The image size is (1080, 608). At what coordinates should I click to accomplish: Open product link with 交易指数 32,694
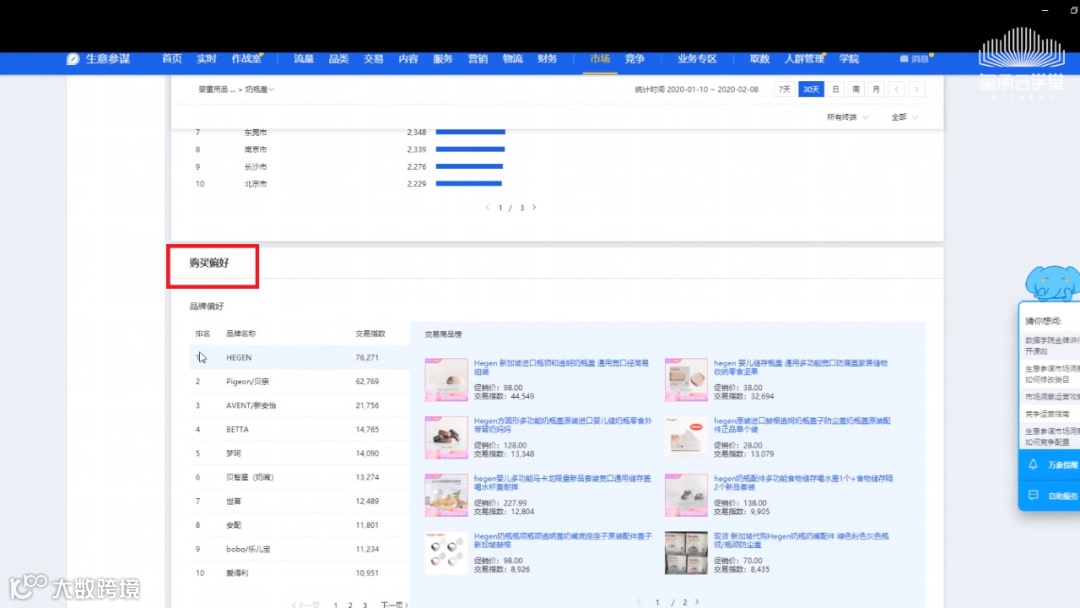(x=800, y=367)
